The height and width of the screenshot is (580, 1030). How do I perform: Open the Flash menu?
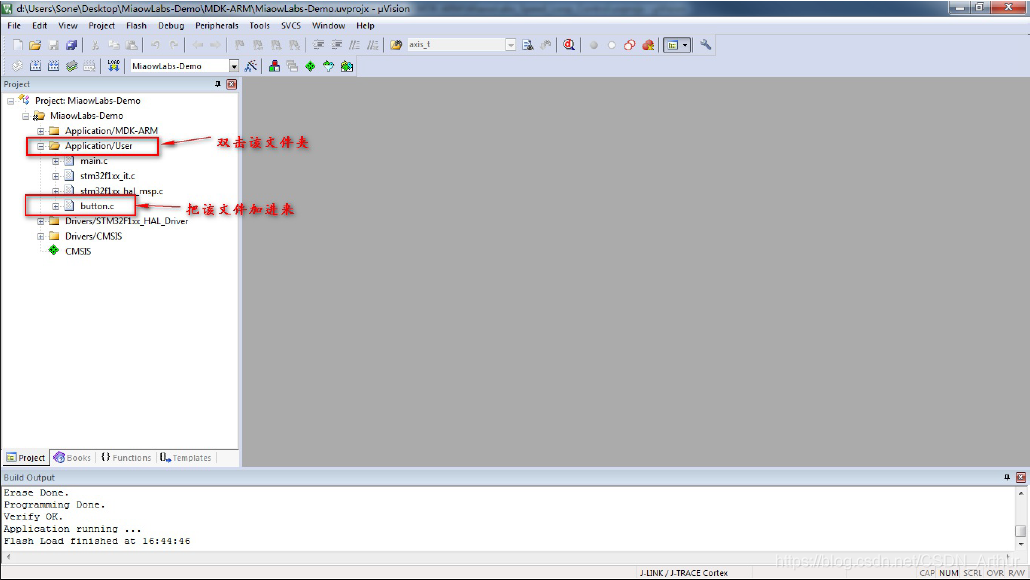(136, 25)
